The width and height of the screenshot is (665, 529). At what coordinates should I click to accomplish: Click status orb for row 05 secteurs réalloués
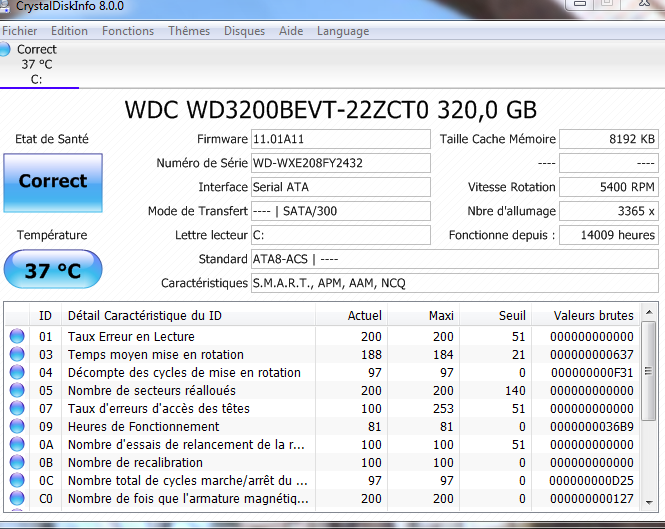tap(17, 390)
